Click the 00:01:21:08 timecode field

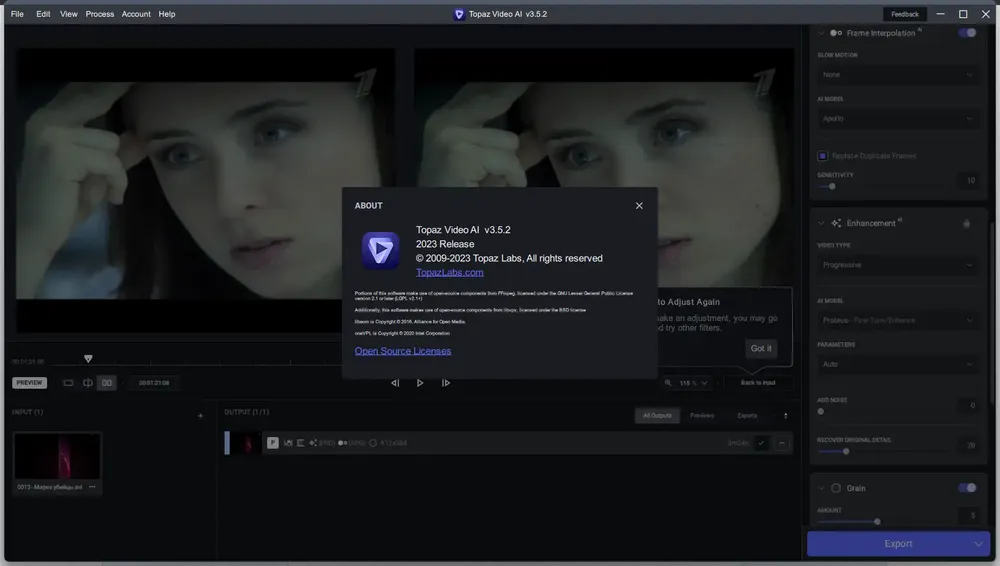154,383
